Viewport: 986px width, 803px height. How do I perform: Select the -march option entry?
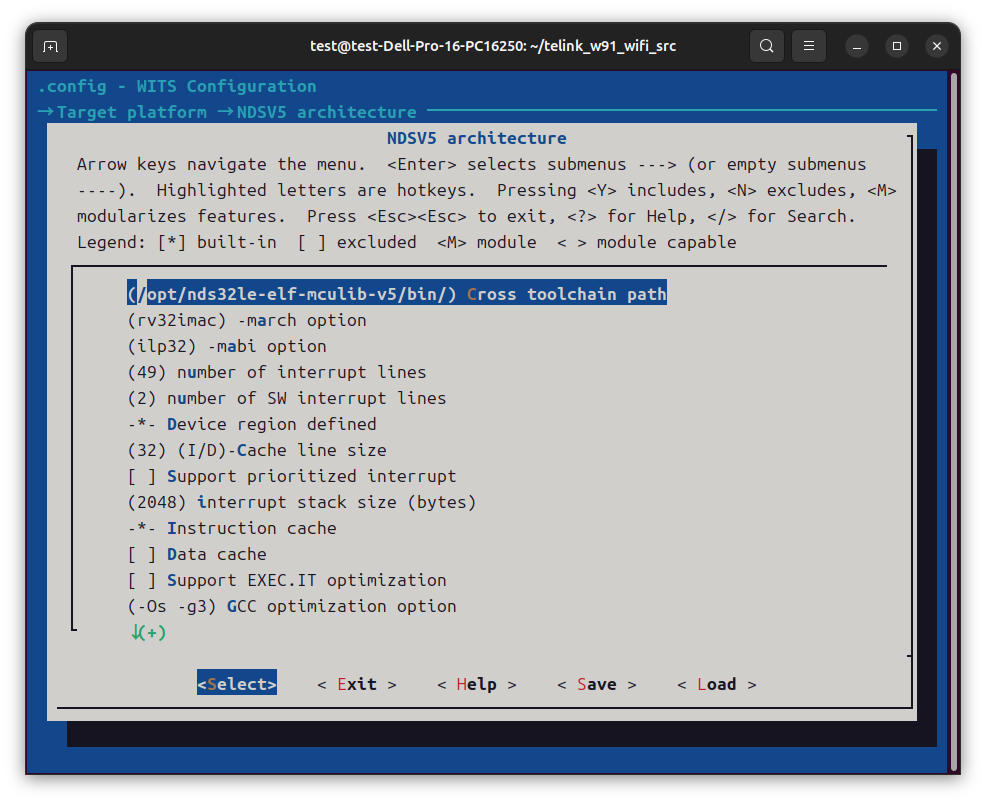point(247,320)
